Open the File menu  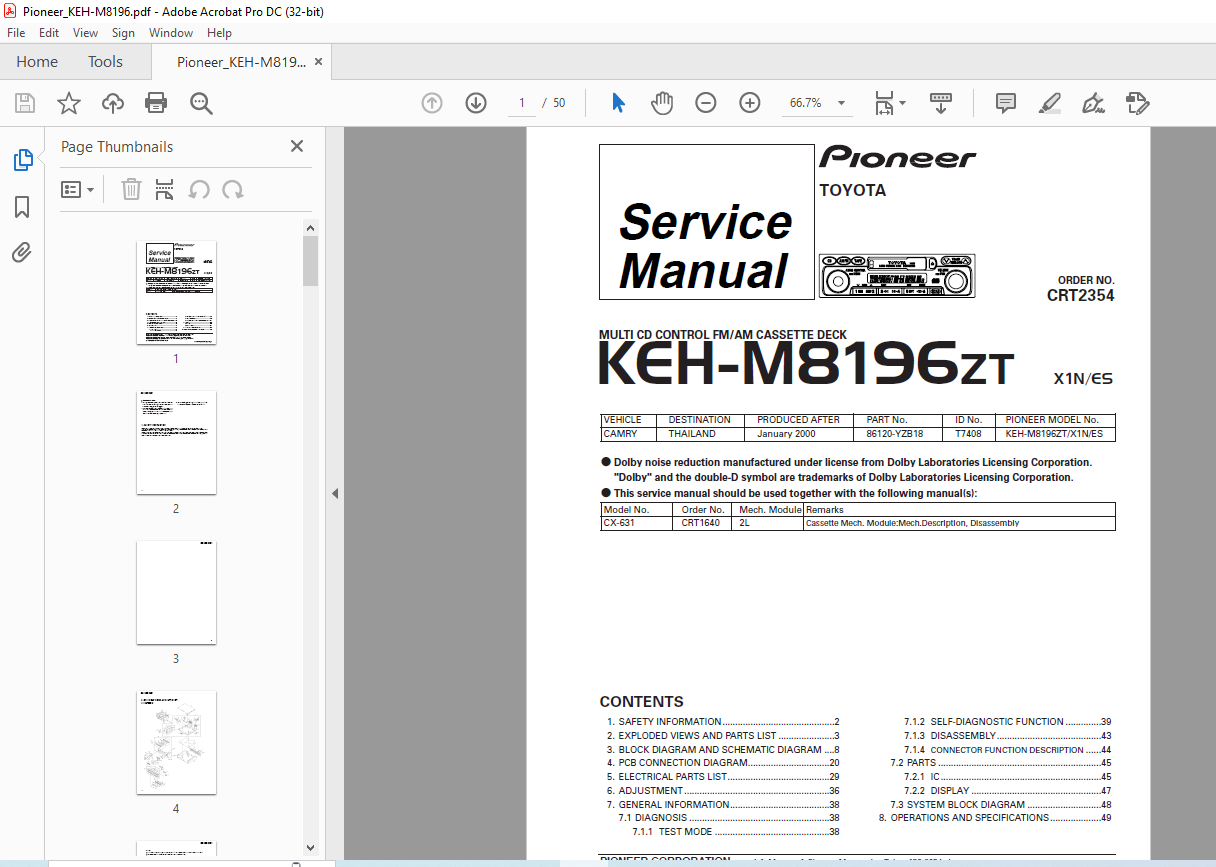(x=16, y=33)
